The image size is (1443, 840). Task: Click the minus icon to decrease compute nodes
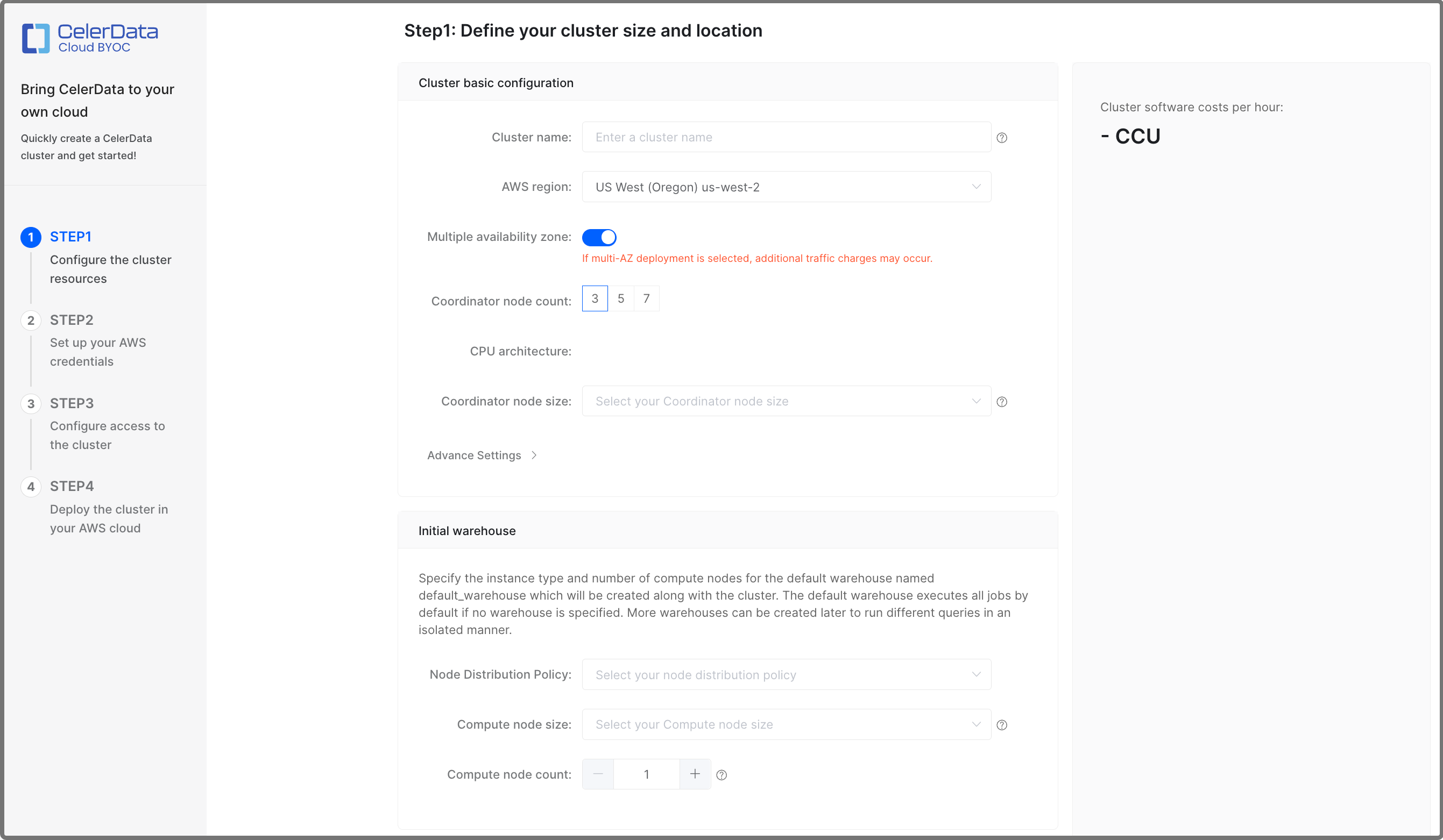coord(598,774)
